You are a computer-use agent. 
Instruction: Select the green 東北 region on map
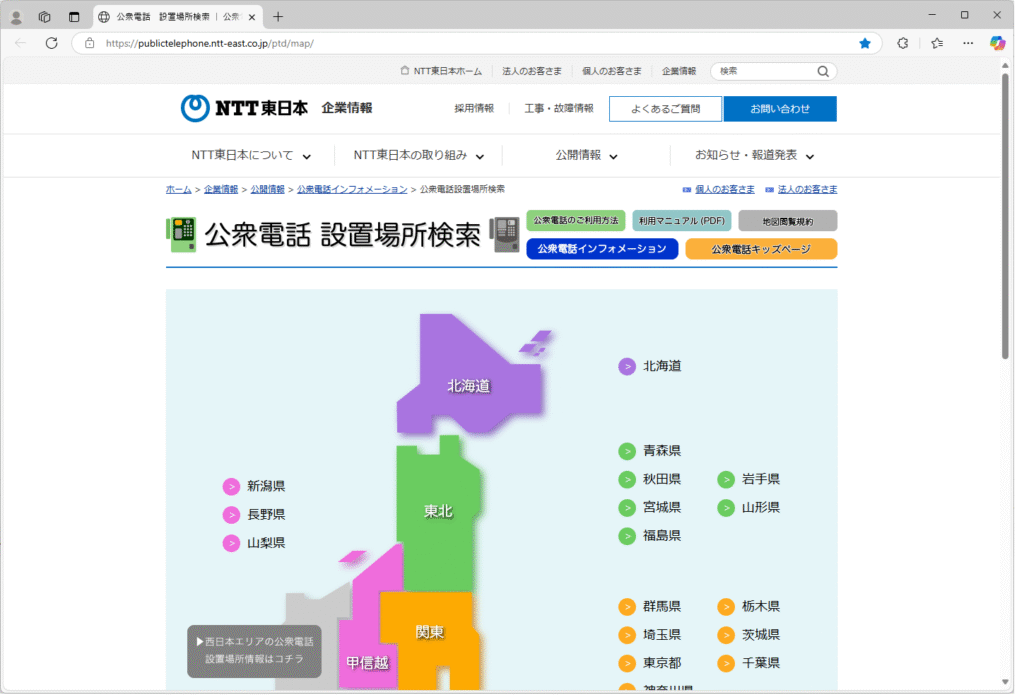[438, 511]
